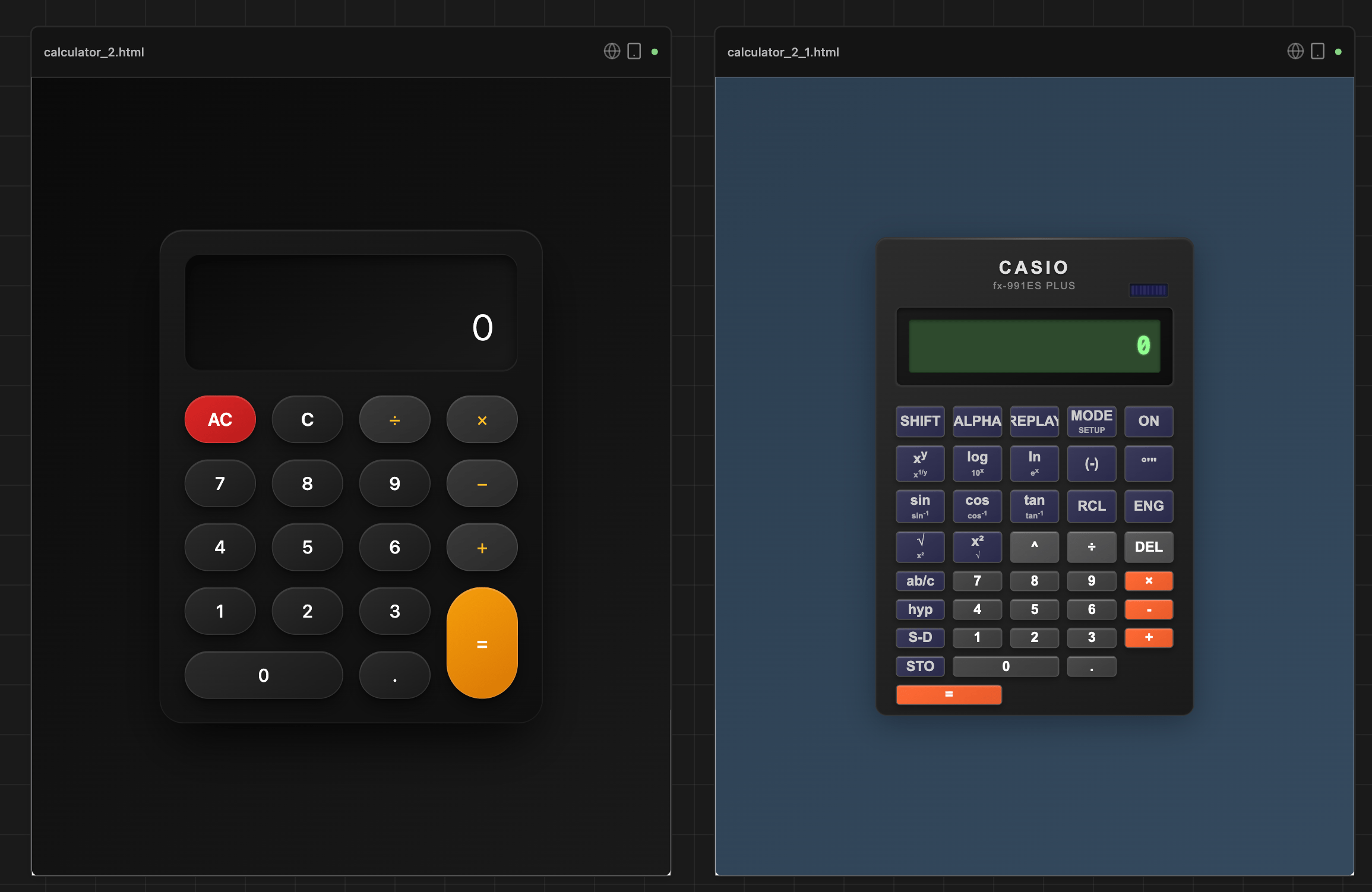Click the ab/c fraction key on Casio
The image size is (1372, 892).
(x=920, y=581)
